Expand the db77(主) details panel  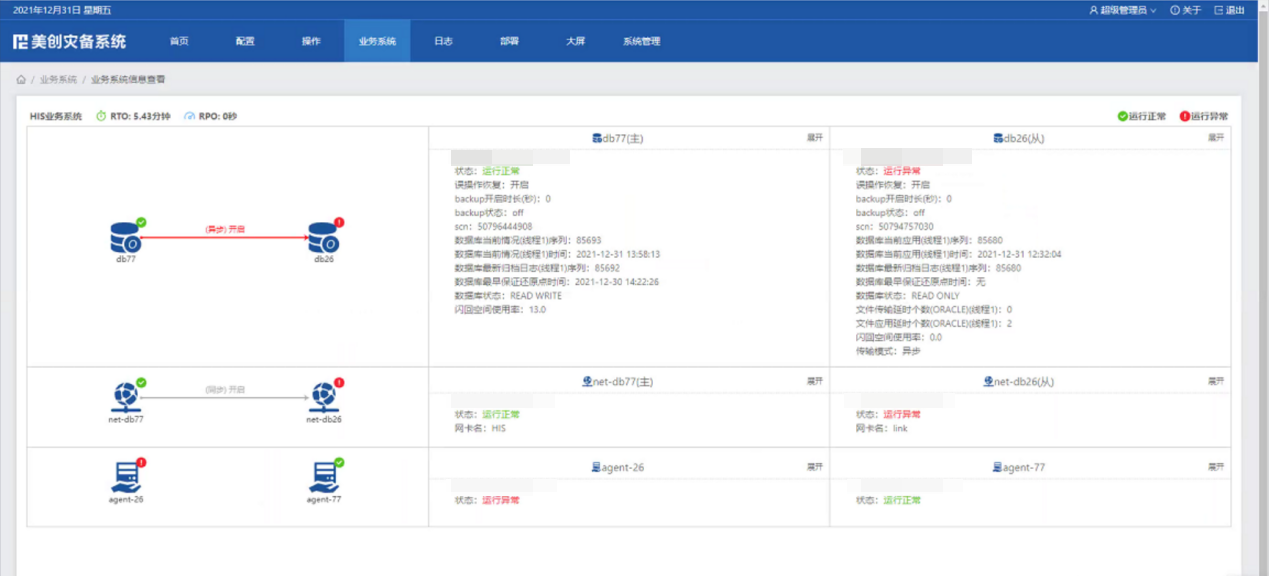click(x=814, y=135)
